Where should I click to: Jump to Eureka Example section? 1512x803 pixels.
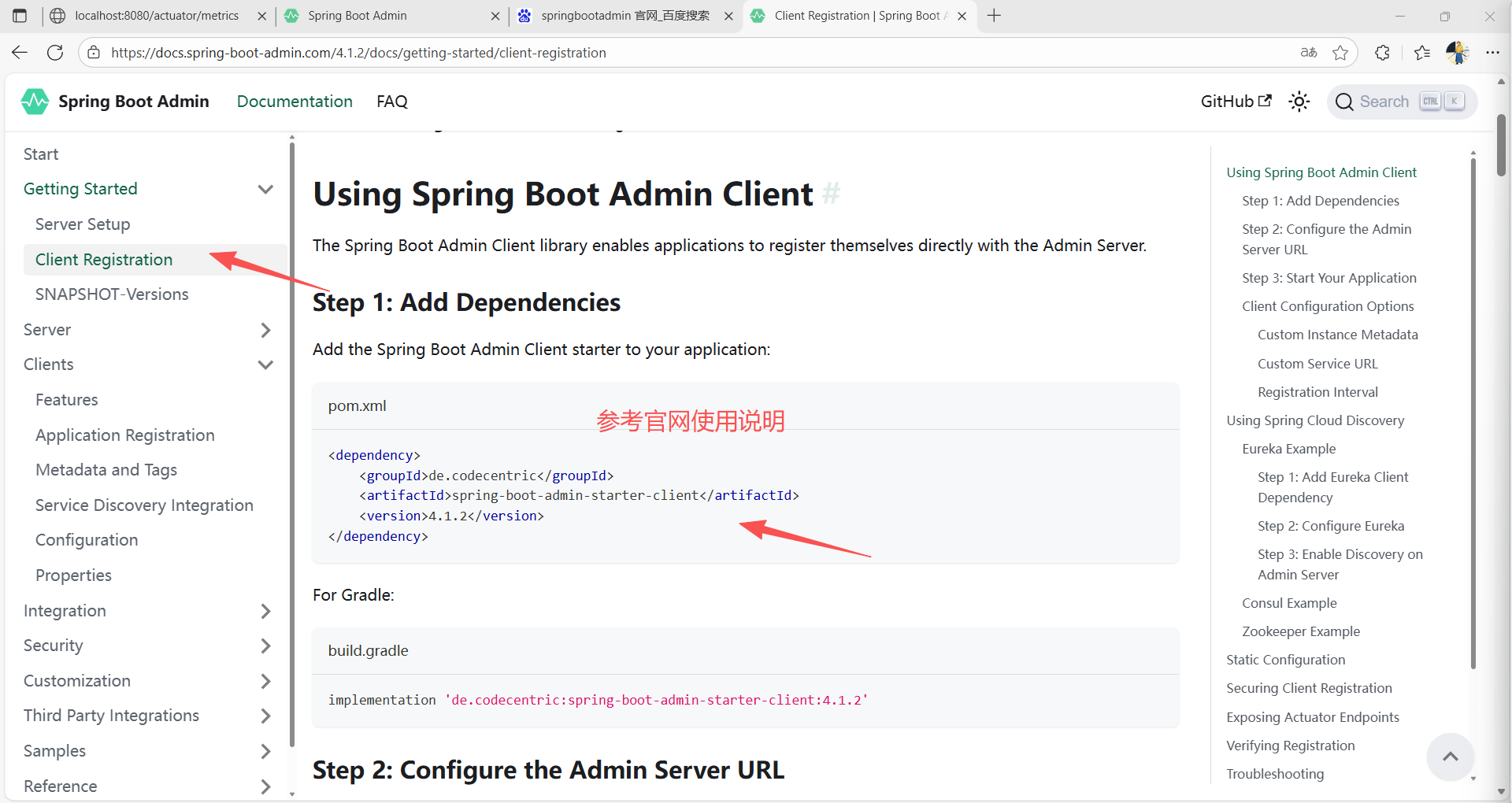tap(1289, 449)
